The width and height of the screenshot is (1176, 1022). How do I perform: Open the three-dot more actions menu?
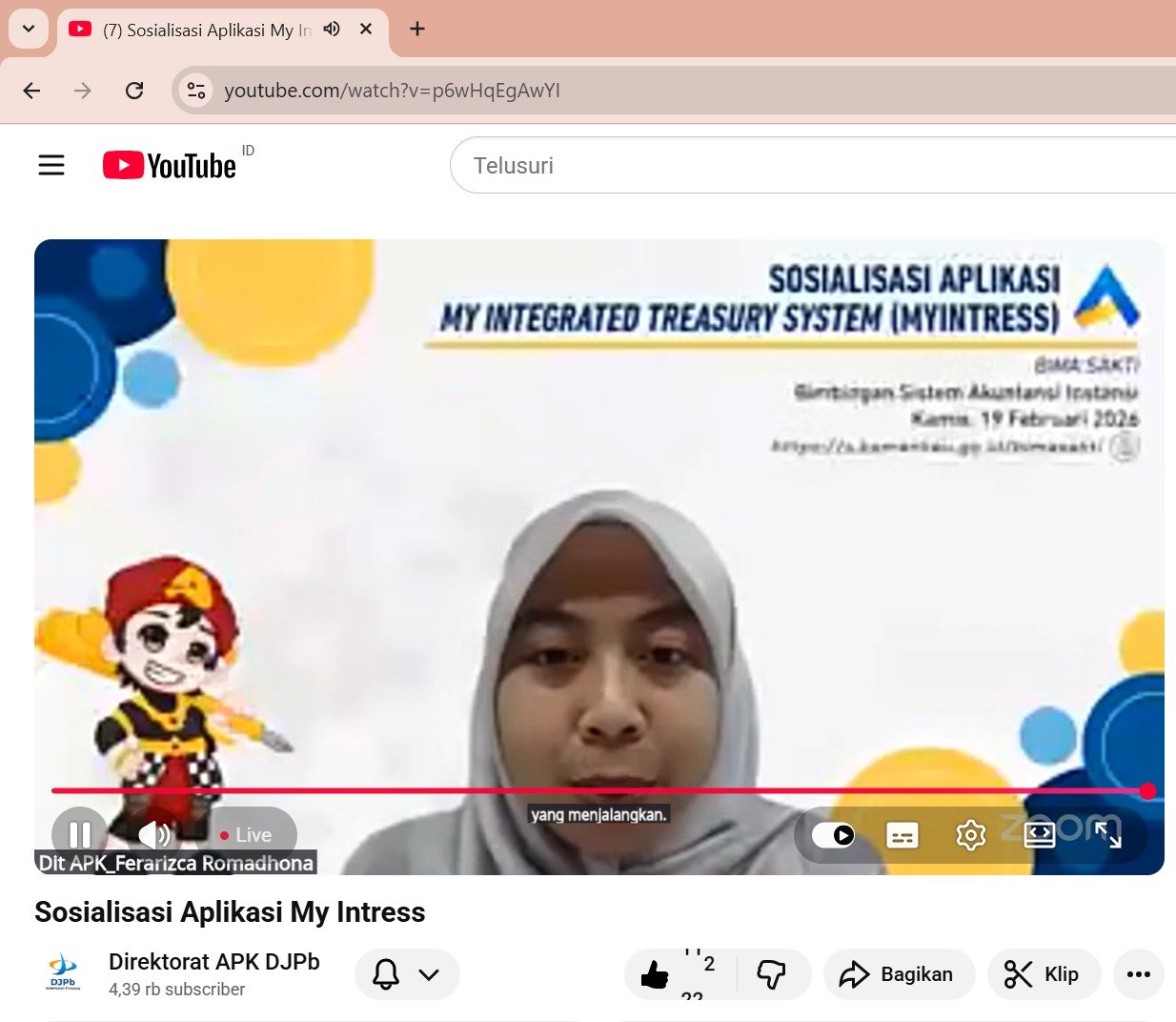pos(1138,974)
